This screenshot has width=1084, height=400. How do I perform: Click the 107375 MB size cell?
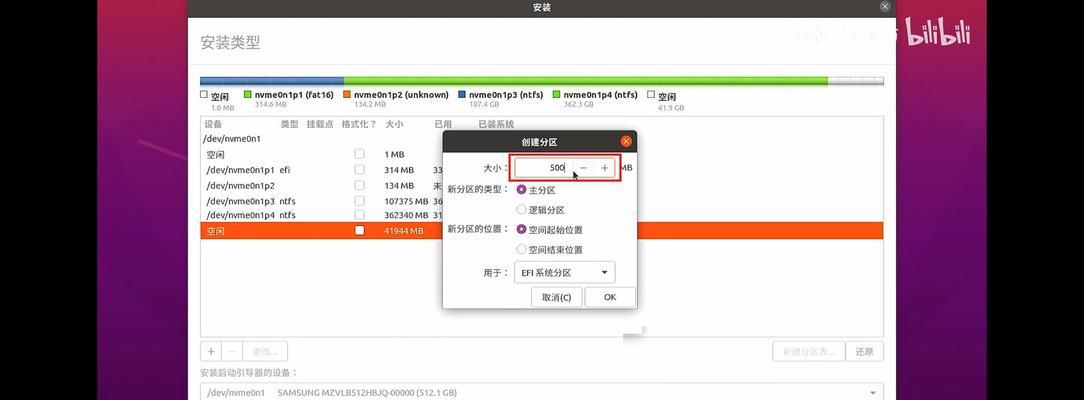(406, 201)
